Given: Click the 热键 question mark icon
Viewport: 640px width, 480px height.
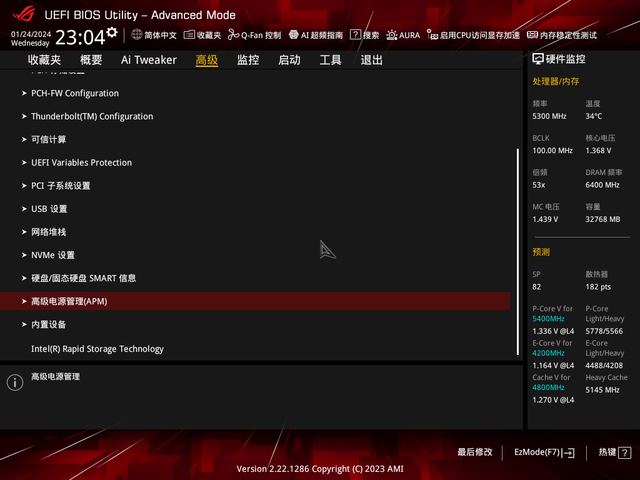Looking at the screenshot, I should click(624, 452).
